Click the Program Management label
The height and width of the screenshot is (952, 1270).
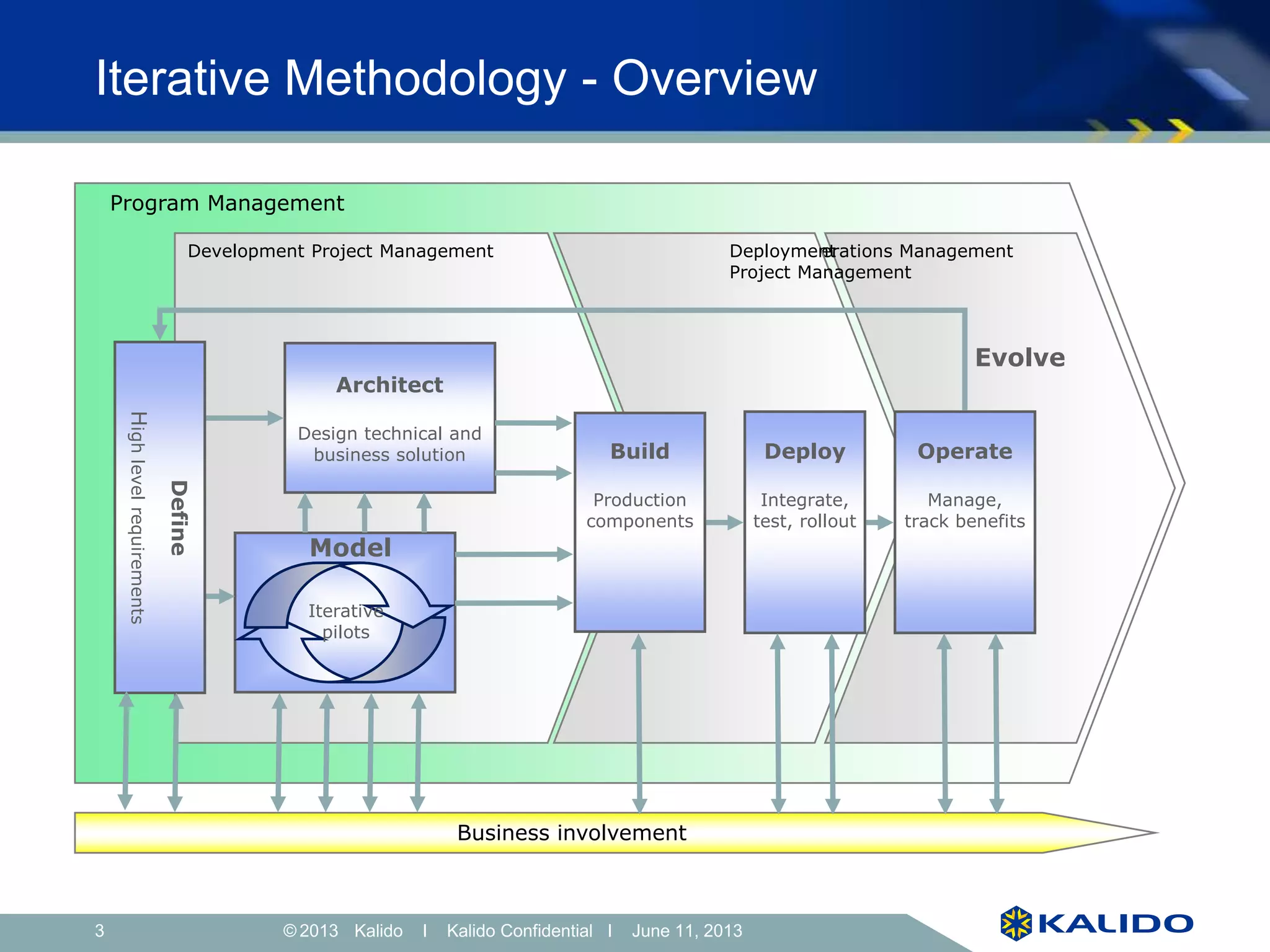coord(227,203)
